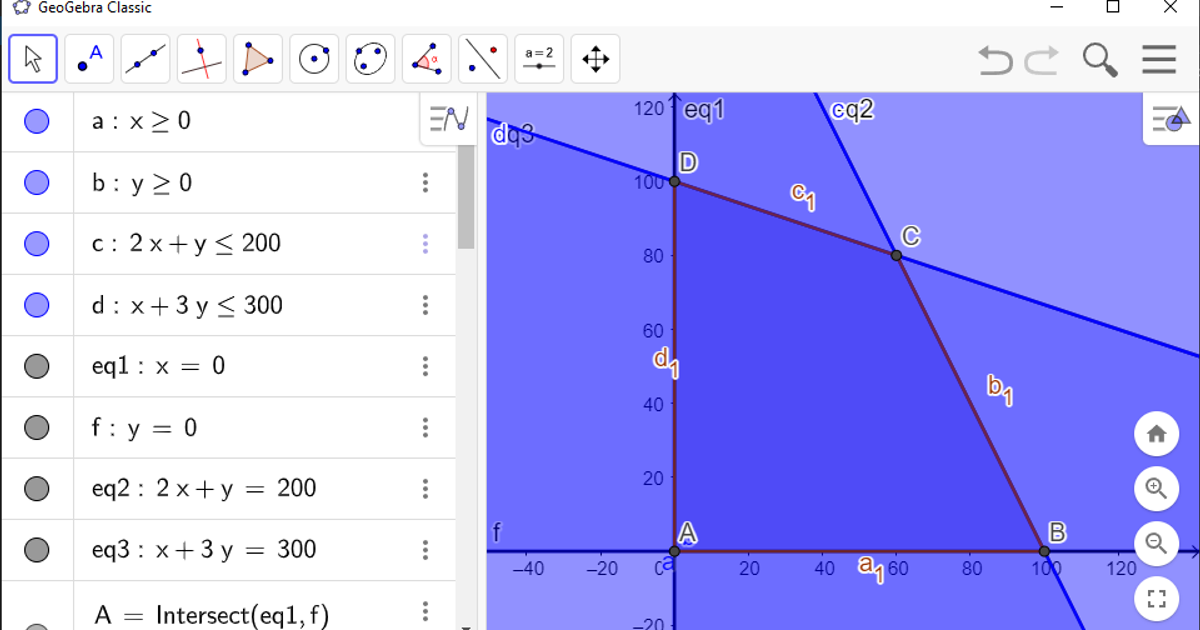
Task: Toggle visibility of inequality a: x ≥ 0
Action: click(x=37, y=121)
